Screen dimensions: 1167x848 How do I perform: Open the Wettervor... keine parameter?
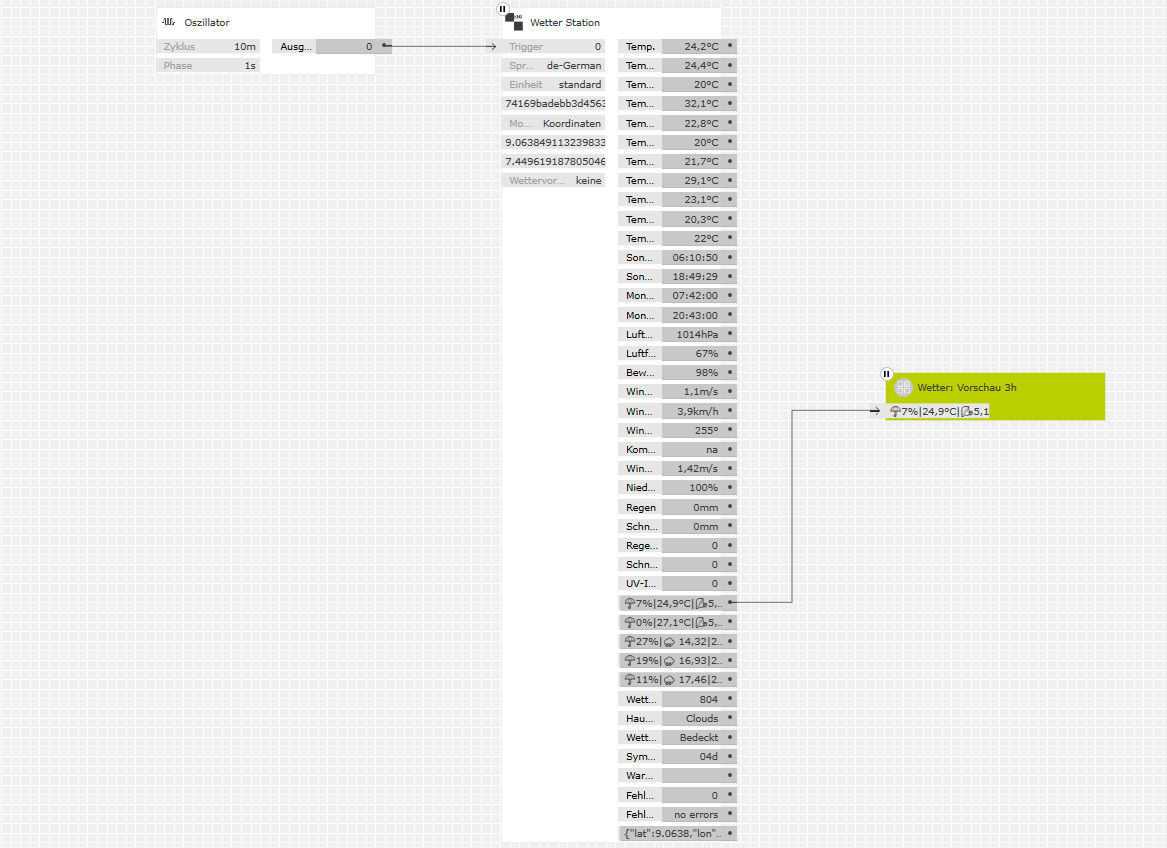click(x=553, y=181)
